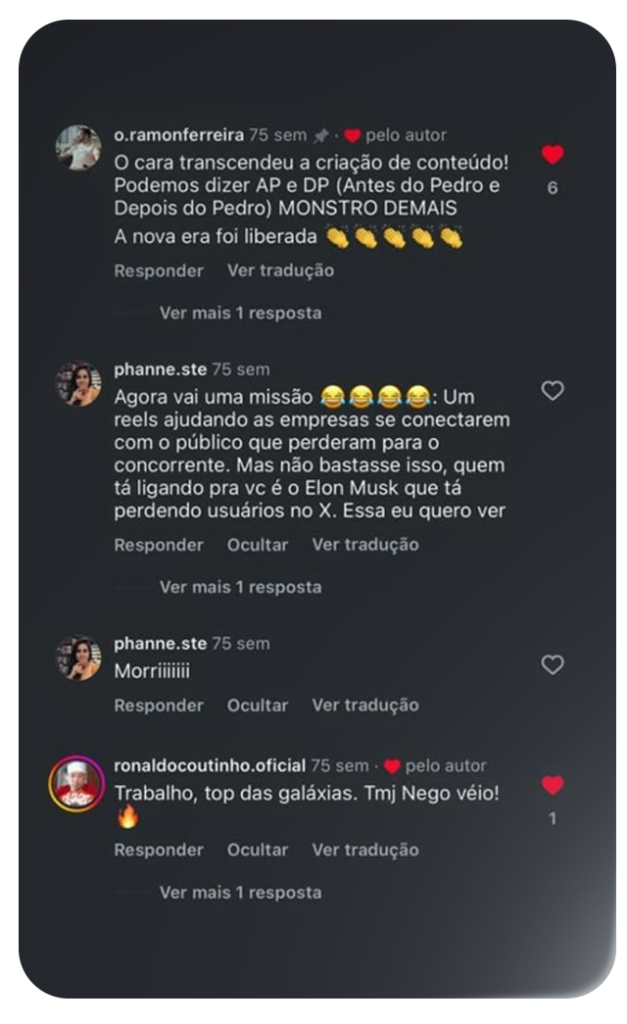Like phanne.ste's comment about Elon Musk
This screenshot has width=627, height=1024.
[552, 391]
